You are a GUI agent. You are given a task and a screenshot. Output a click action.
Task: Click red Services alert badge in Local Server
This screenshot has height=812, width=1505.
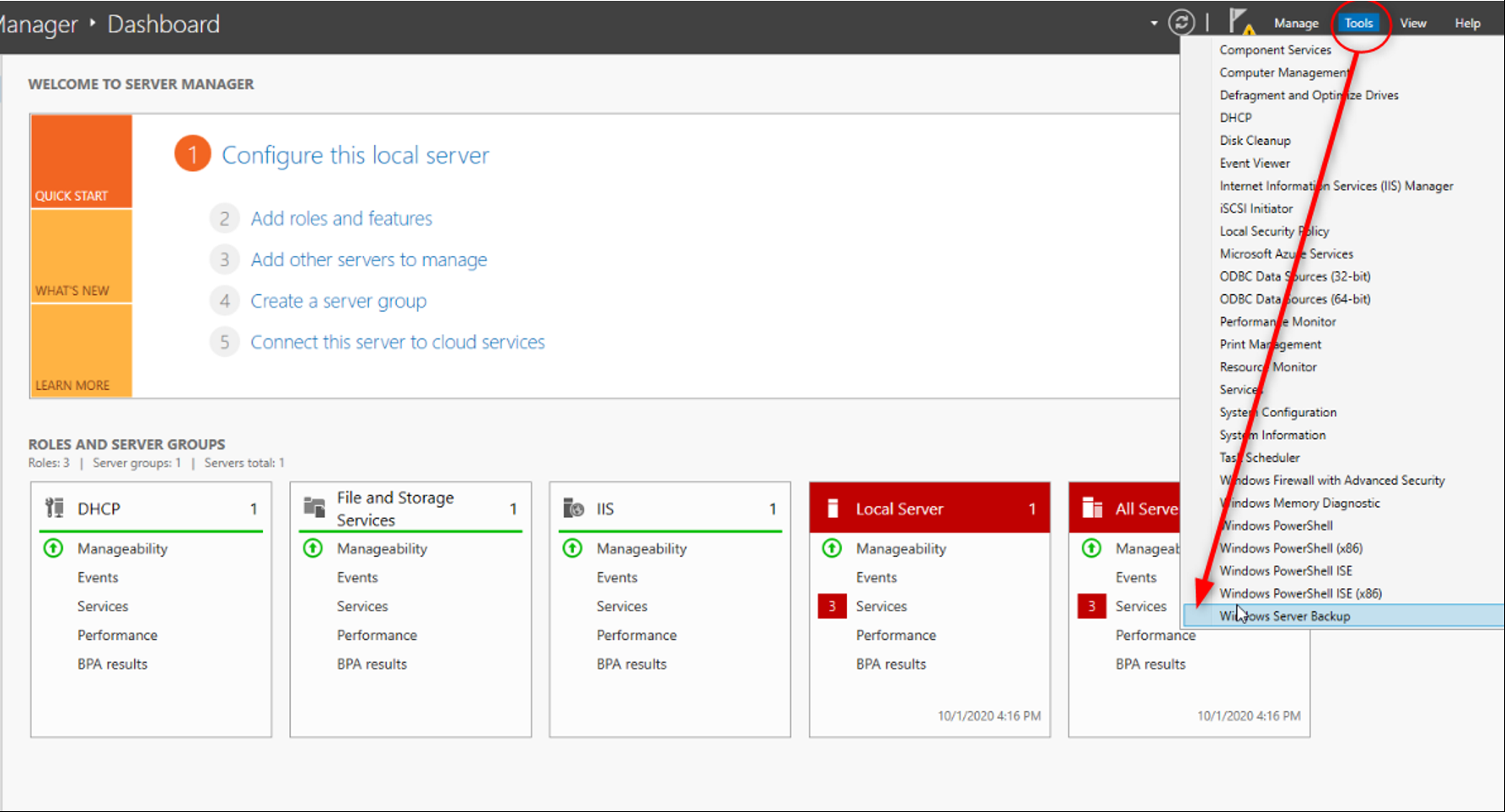click(x=832, y=606)
